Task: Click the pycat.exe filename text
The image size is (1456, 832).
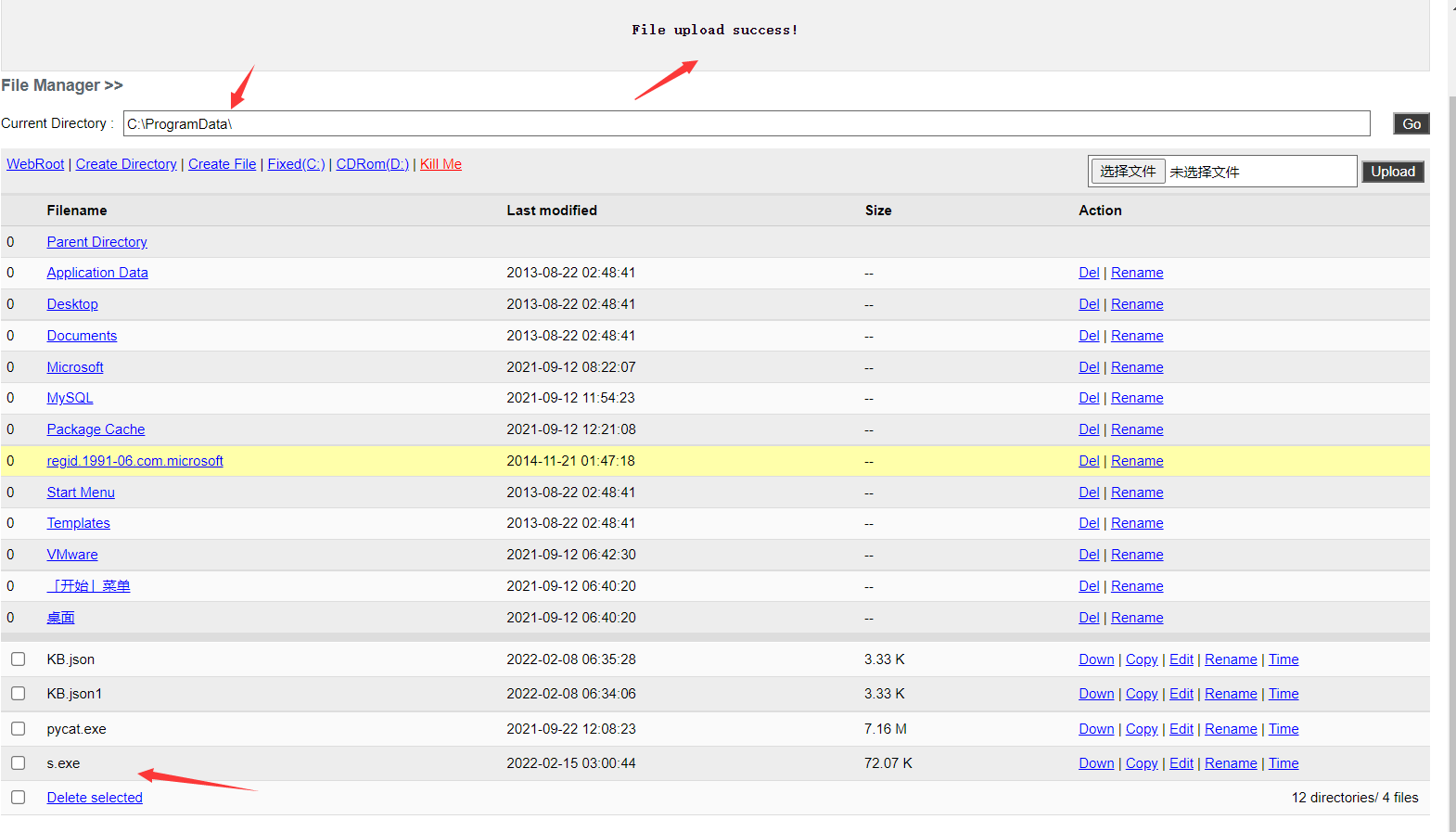Action: (76, 729)
